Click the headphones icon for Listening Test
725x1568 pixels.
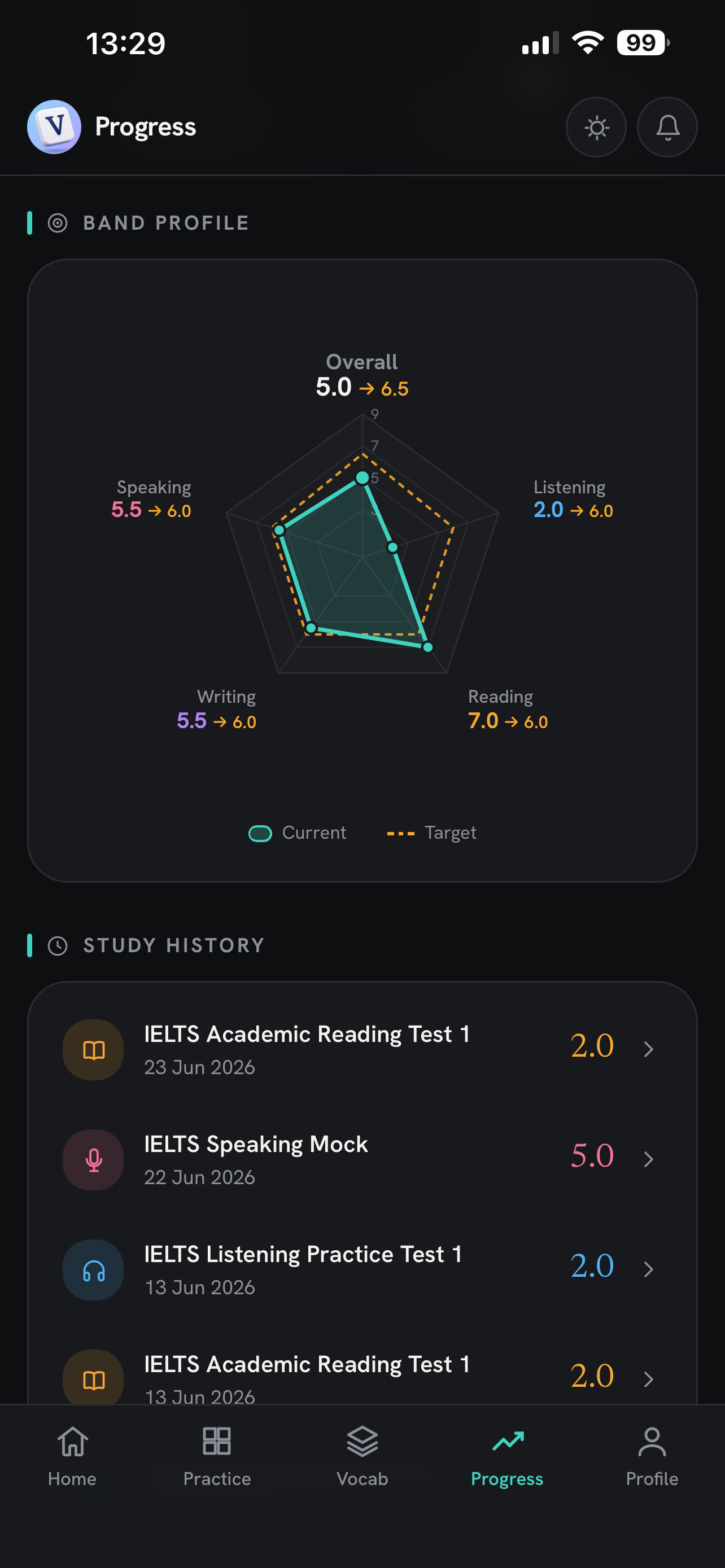pyautogui.click(x=93, y=1270)
